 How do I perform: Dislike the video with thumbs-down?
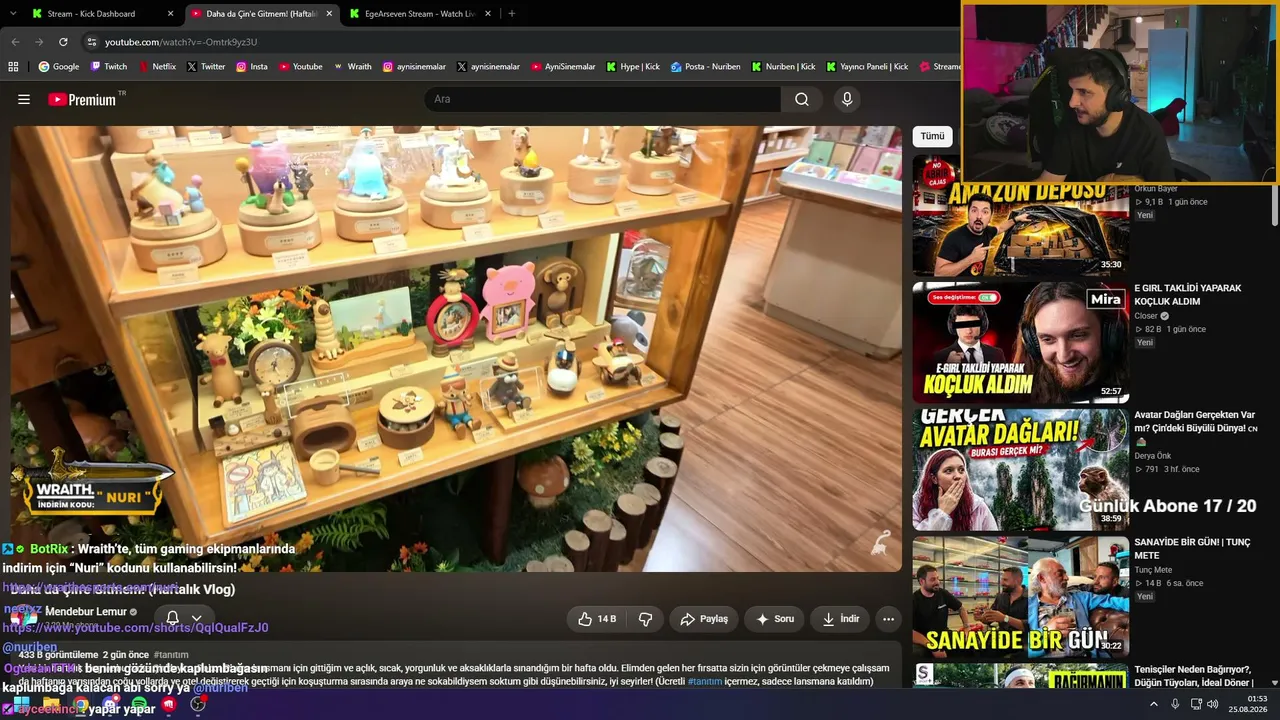pyautogui.click(x=646, y=619)
